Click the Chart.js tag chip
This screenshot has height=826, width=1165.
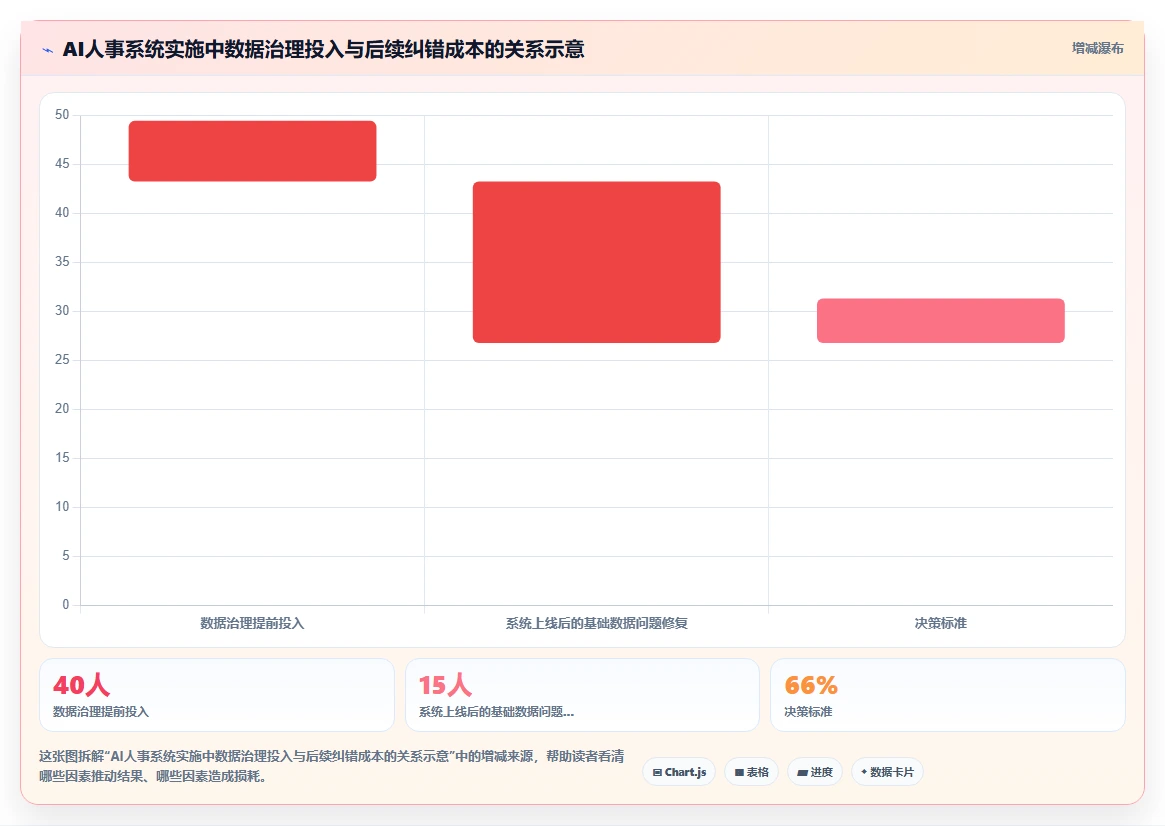tap(679, 772)
